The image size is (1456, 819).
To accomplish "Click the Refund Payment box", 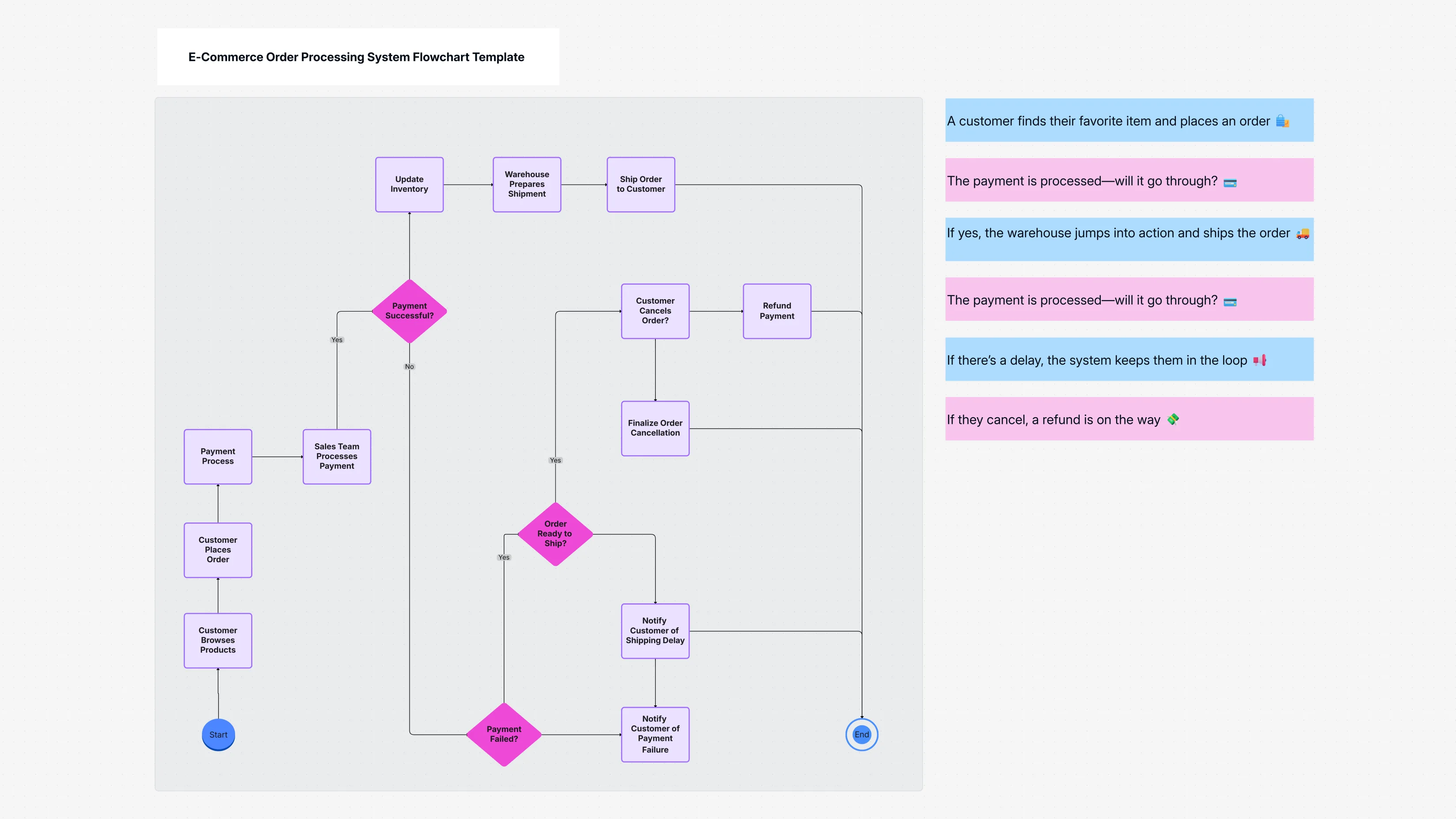I will [777, 311].
